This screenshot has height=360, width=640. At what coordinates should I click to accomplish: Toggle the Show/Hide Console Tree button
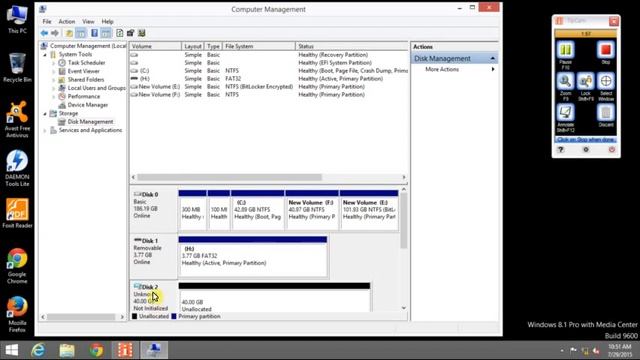[81, 33]
